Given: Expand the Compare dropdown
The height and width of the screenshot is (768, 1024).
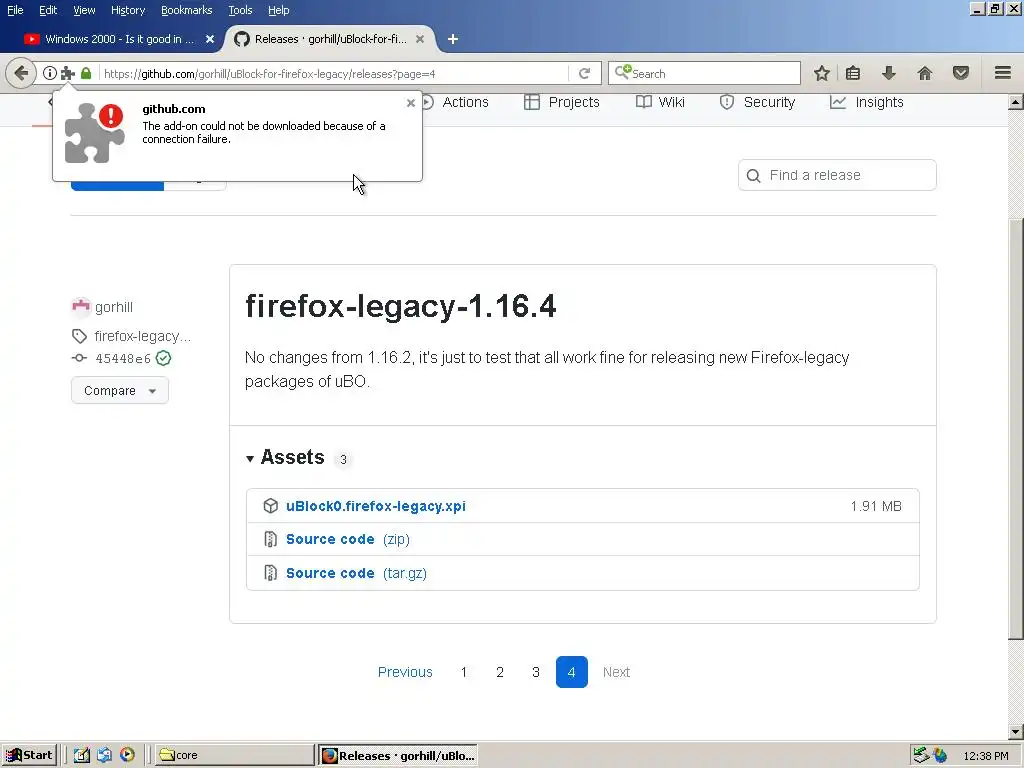Looking at the screenshot, I should [x=120, y=391].
